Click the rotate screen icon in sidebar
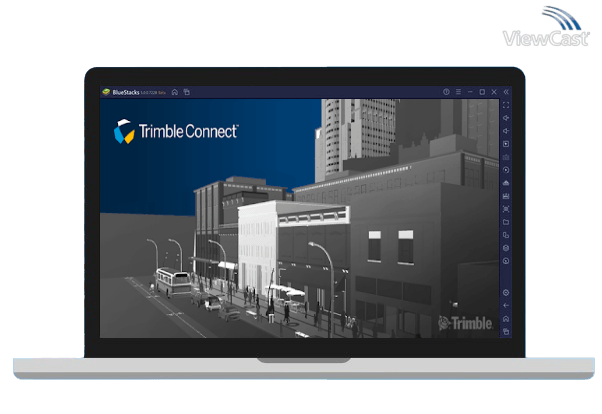Screen dimensions: 602x414 pos(506,235)
